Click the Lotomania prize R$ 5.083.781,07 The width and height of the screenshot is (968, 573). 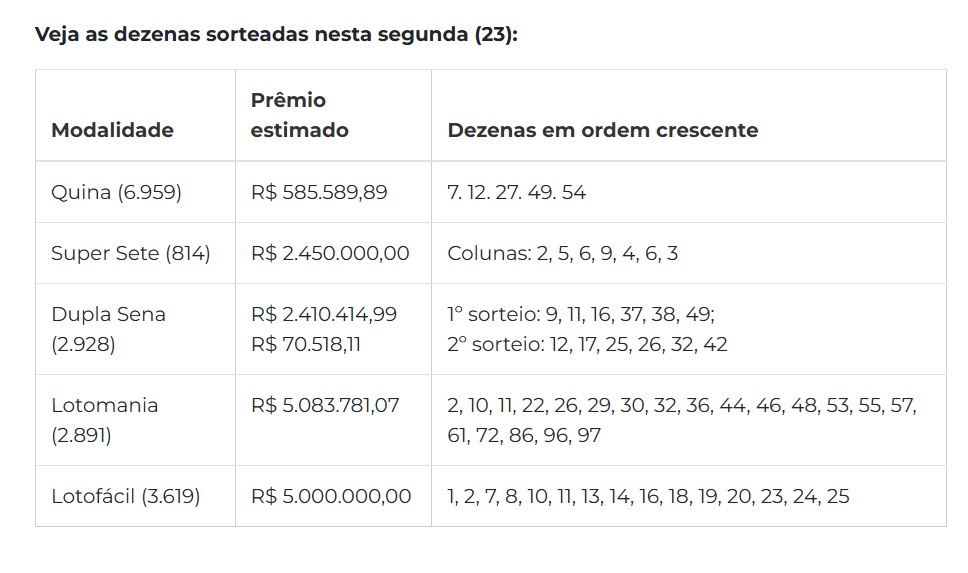325,405
